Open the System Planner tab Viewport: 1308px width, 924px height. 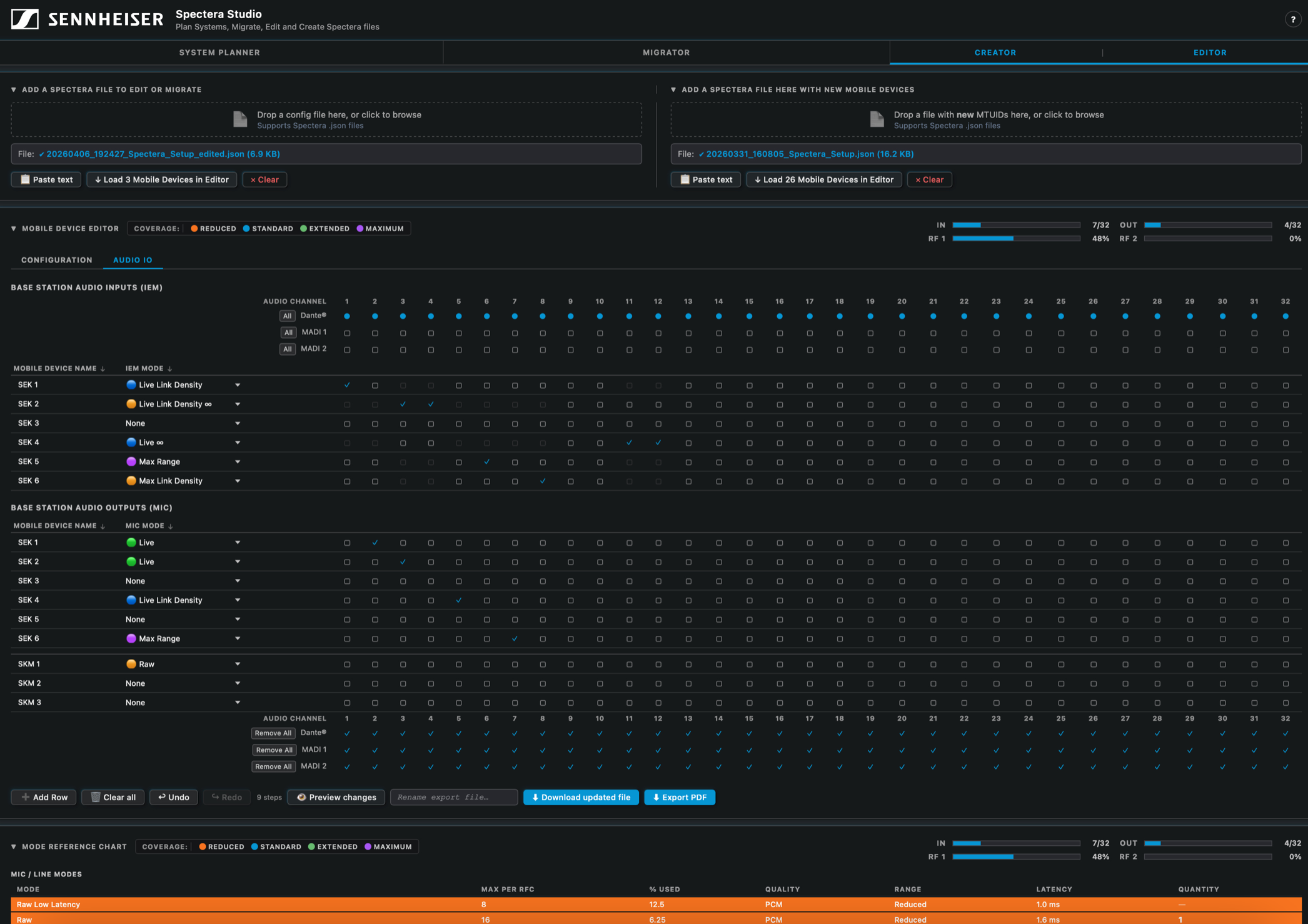tap(219, 53)
